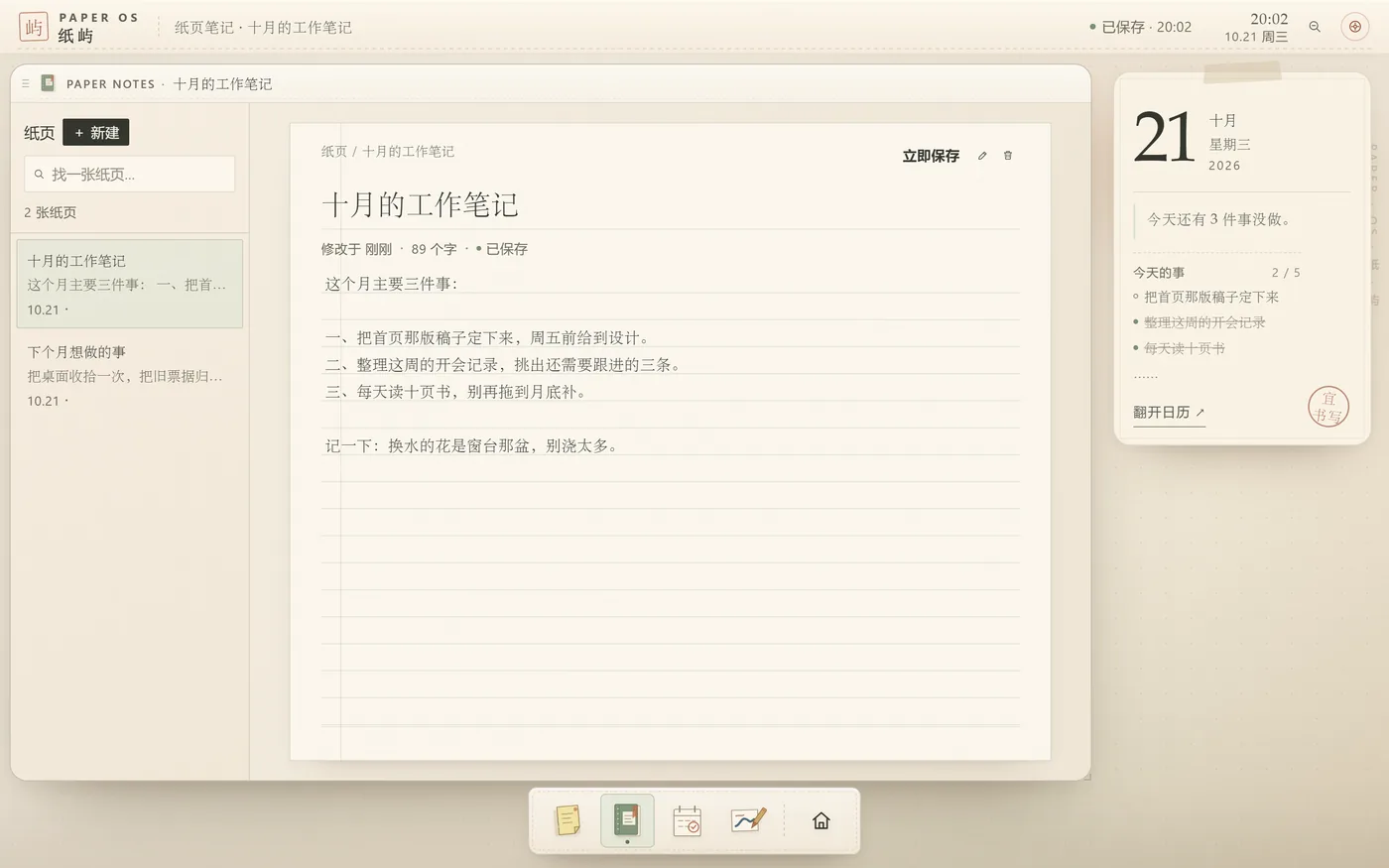Click the line 这个月主要三件事:

(391, 284)
